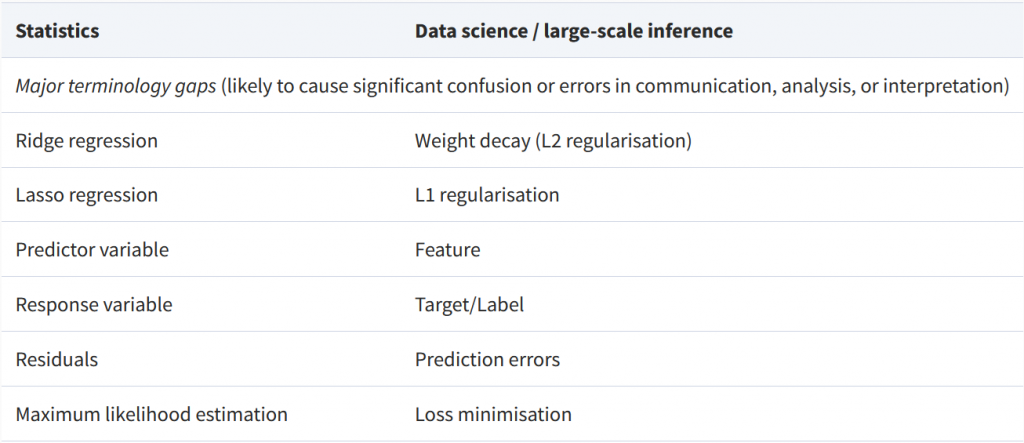Image resolution: width=1024 pixels, height=443 pixels.
Task: Select the italic Major terminology gaps text
Action: 116,86
